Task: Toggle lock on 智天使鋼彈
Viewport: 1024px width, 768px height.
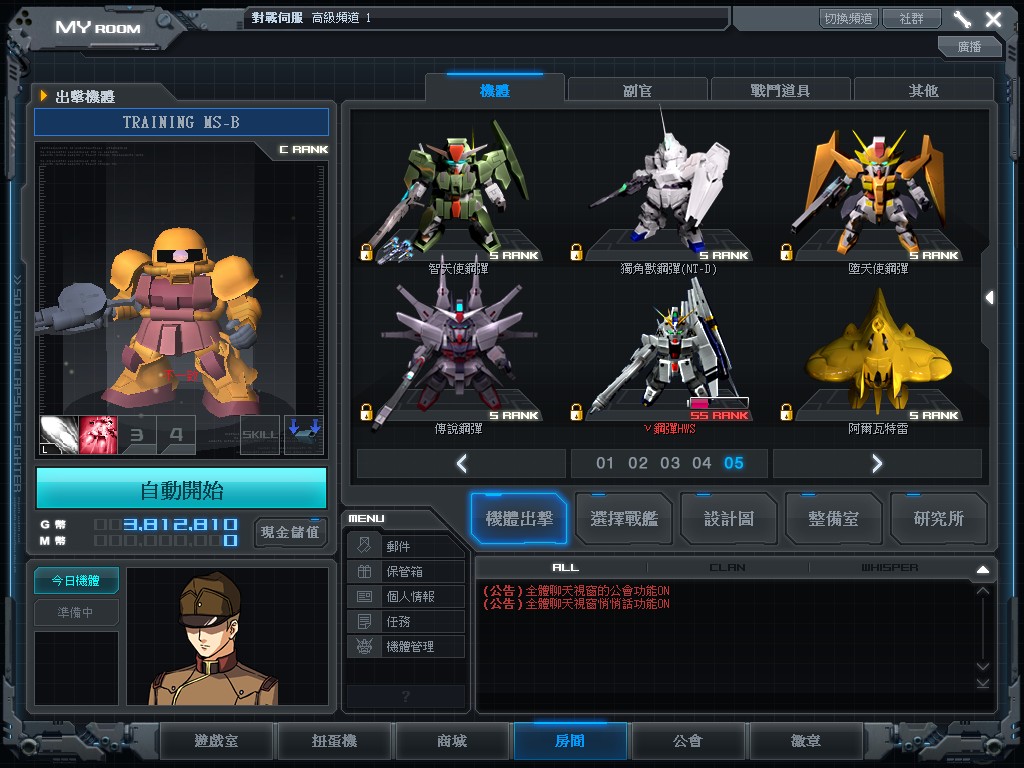Action: click(x=366, y=252)
